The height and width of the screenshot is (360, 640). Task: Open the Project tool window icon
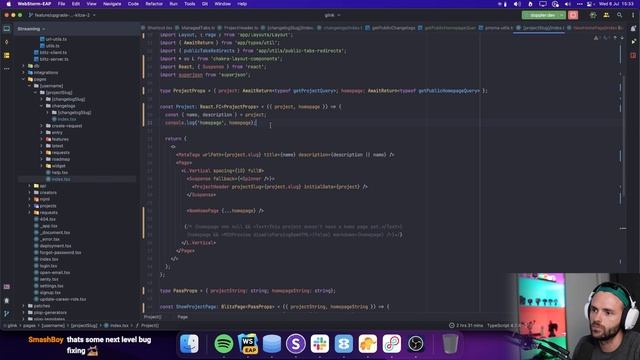[7, 29]
